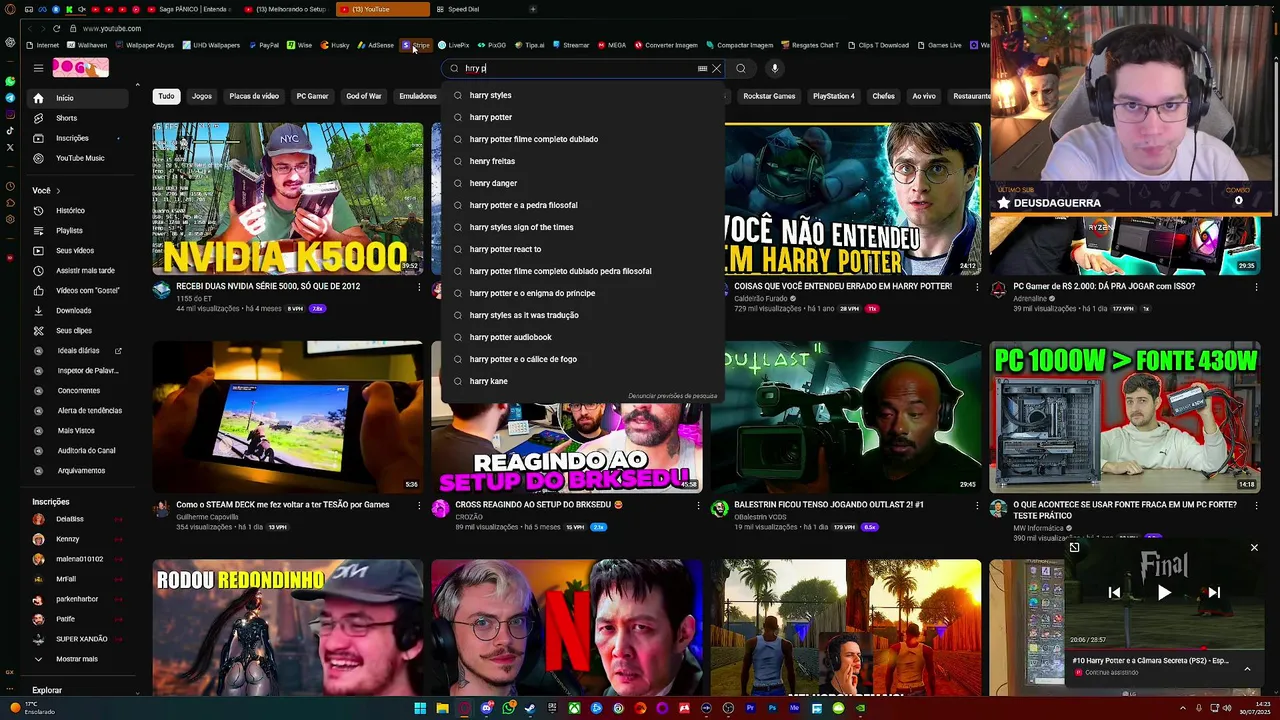Expand the Você section chevron

[58, 190]
